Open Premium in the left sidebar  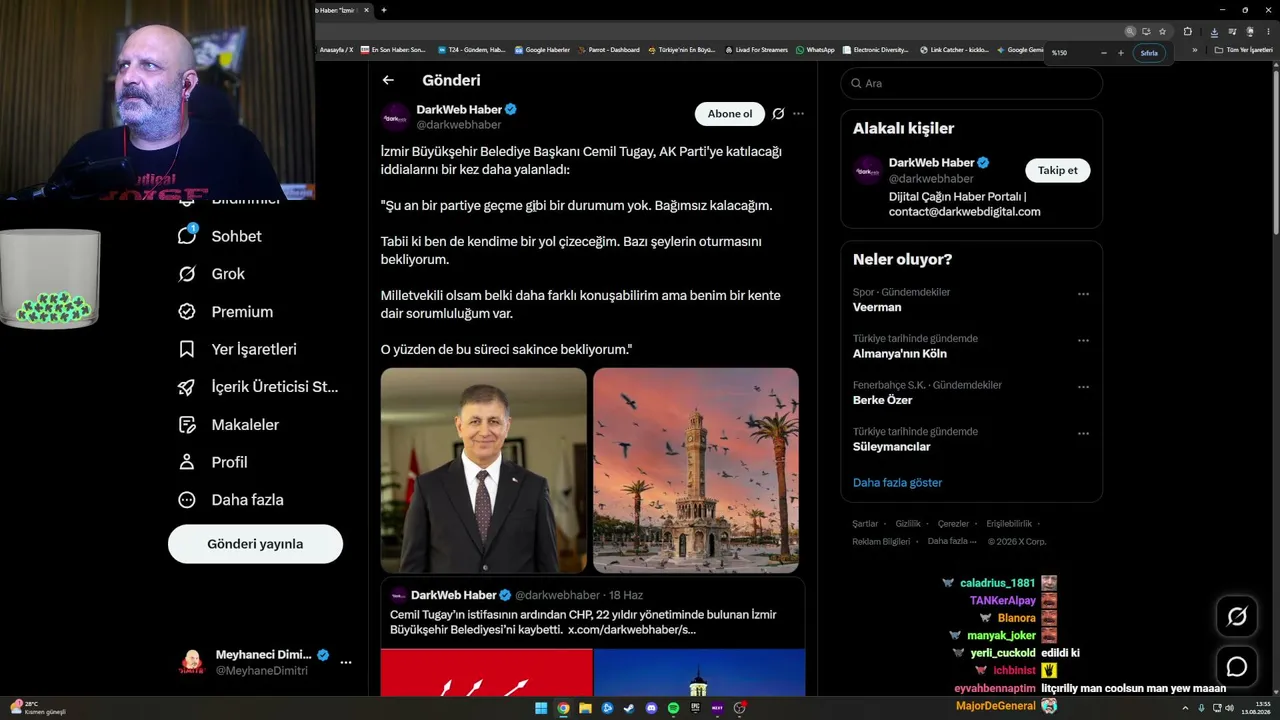point(226,312)
